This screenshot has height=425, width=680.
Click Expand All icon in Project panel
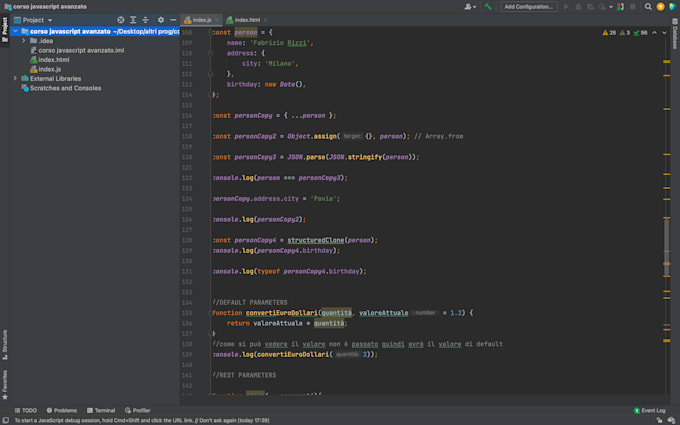point(133,20)
